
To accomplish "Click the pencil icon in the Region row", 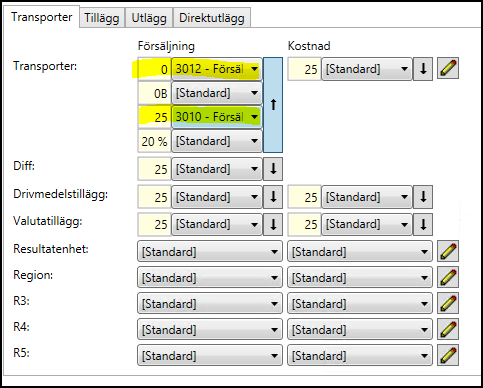I will coord(448,277).
